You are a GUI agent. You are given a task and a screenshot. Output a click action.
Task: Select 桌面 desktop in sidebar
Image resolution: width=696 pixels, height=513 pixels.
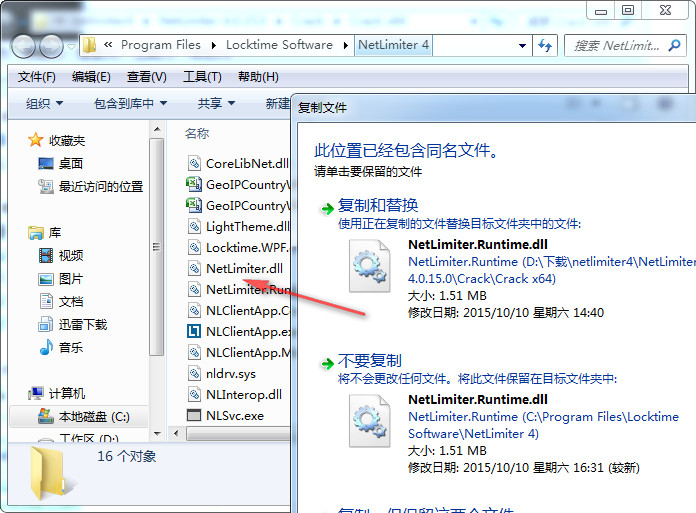point(61,164)
